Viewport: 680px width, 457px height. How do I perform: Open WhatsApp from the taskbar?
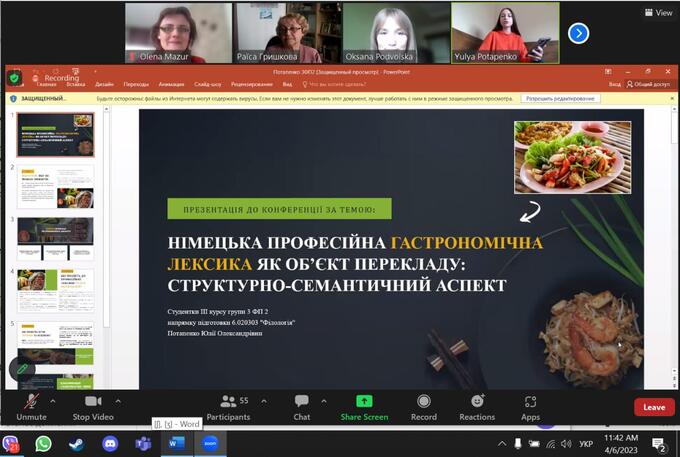pos(43,443)
